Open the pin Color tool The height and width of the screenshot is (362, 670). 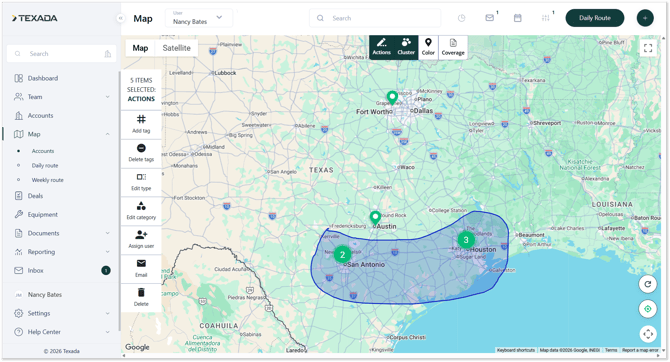coord(428,47)
